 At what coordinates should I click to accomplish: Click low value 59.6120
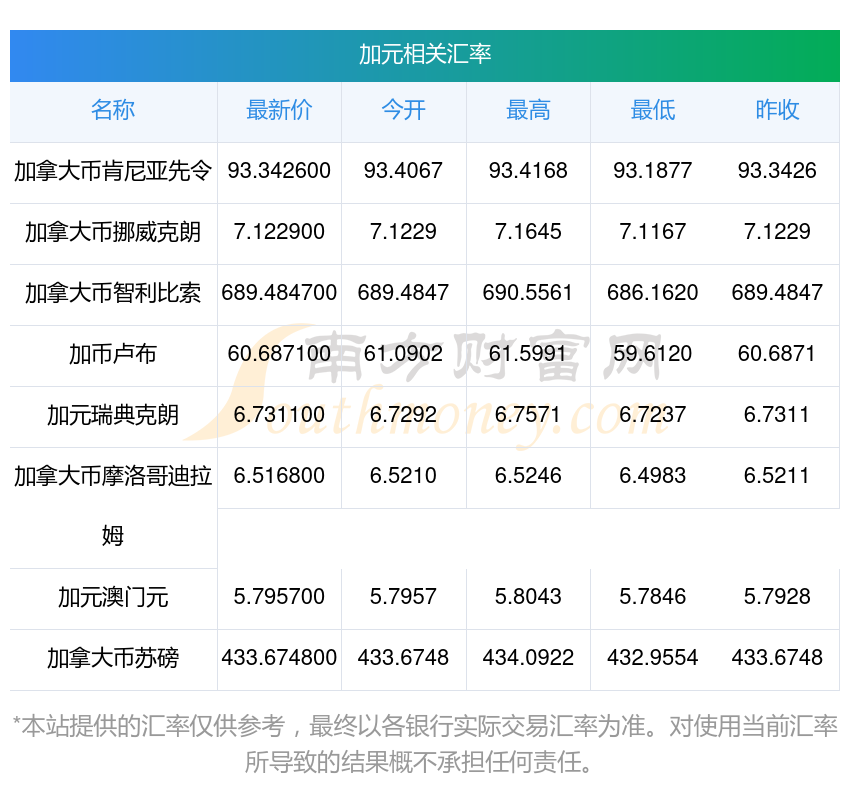pyautogui.click(x=653, y=354)
